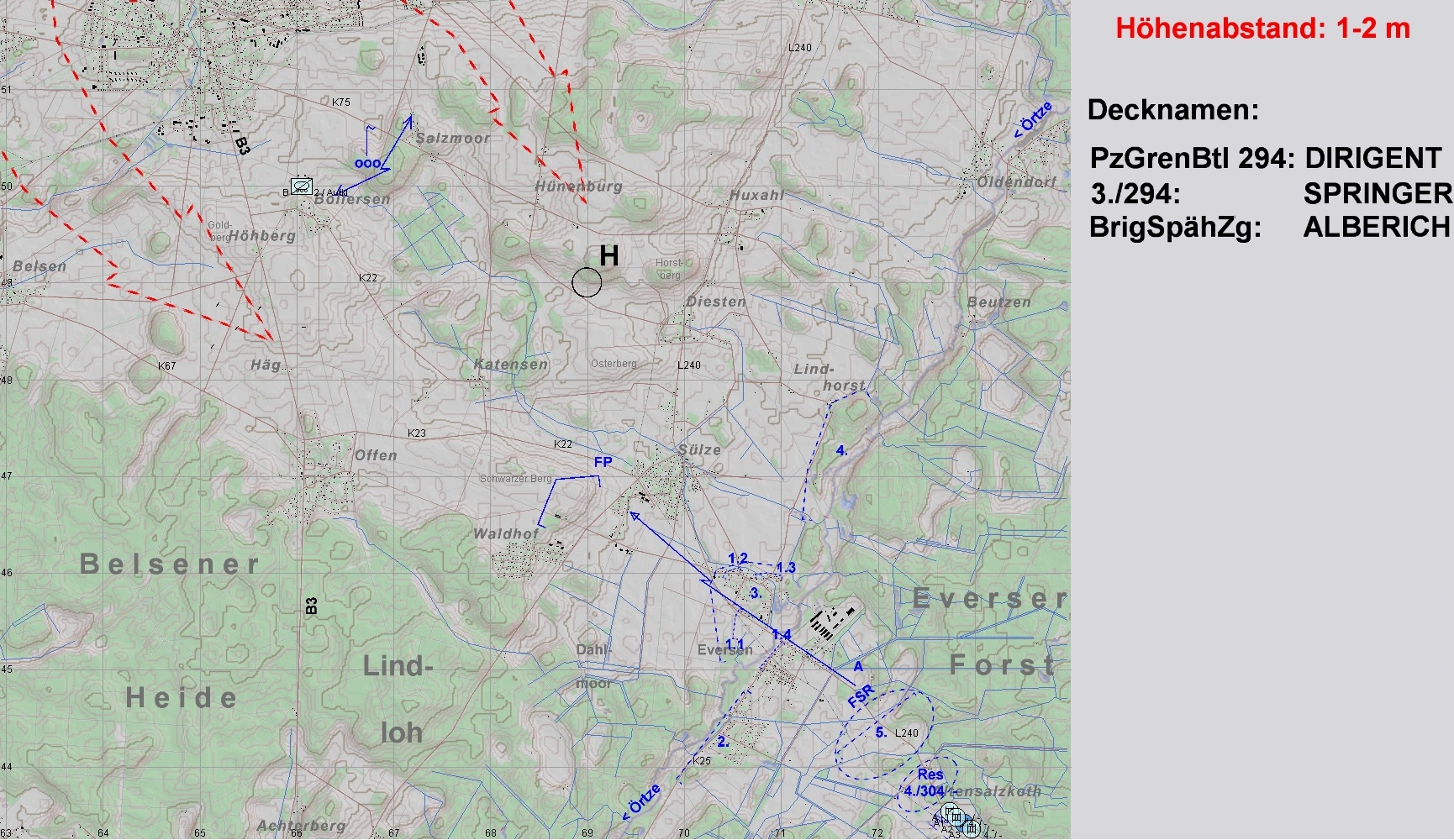Viewport: 1454px width, 840px height.
Task: Click the Hünenburg place label
Action: (578, 186)
